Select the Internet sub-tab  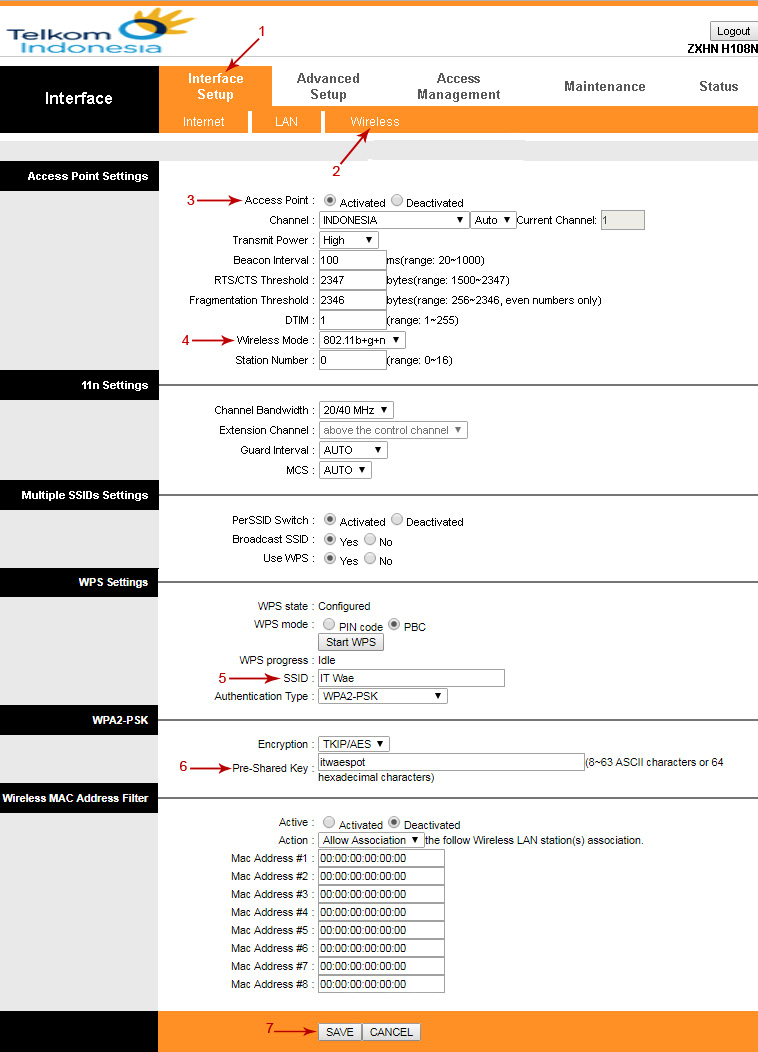click(x=203, y=121)
